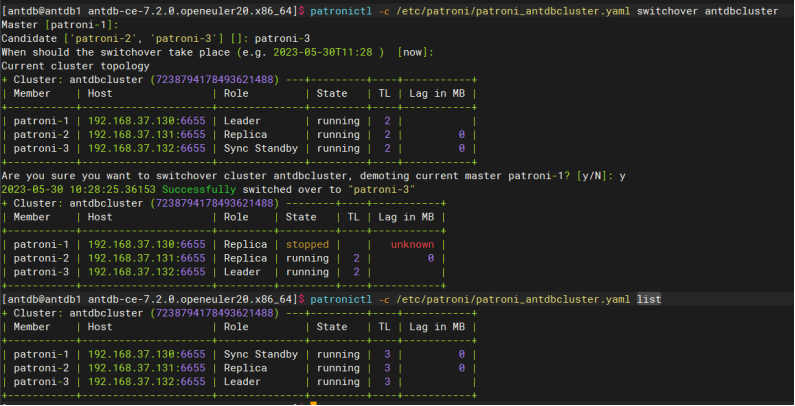Click "When should the switchover take place" text
Screen dimensions: 795x406
click(140, 52)
